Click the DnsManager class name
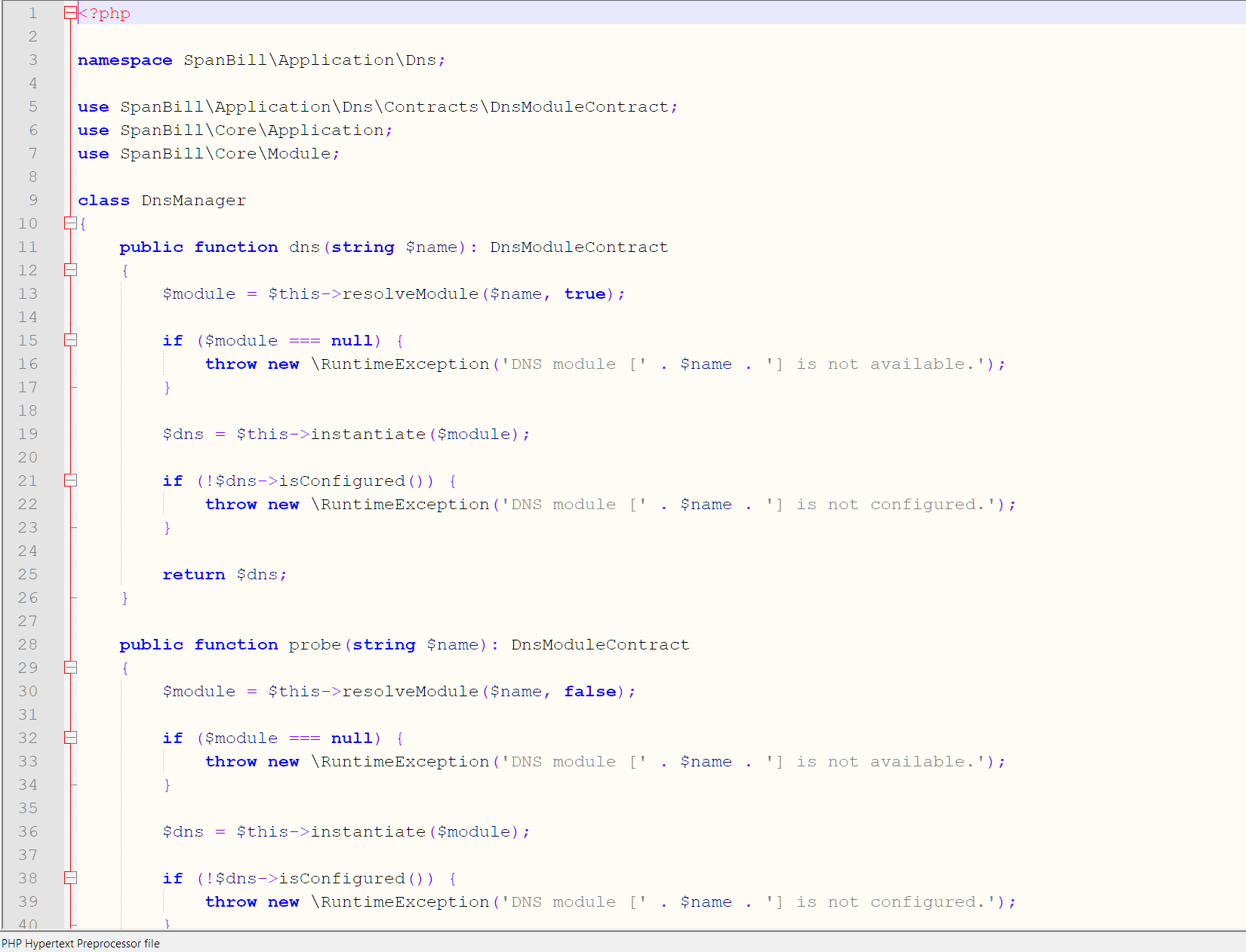 tap(194, 201)
